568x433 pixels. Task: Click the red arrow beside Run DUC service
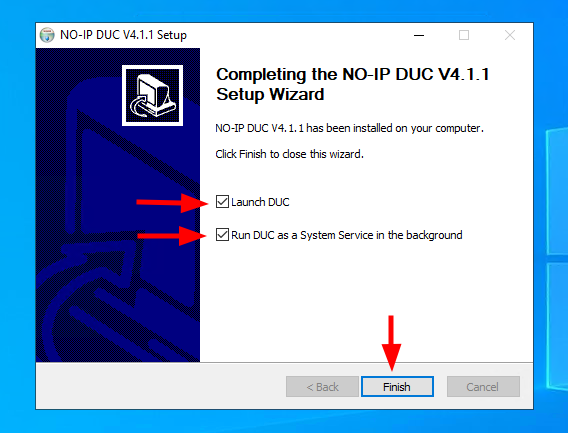(x=172, y=236)
